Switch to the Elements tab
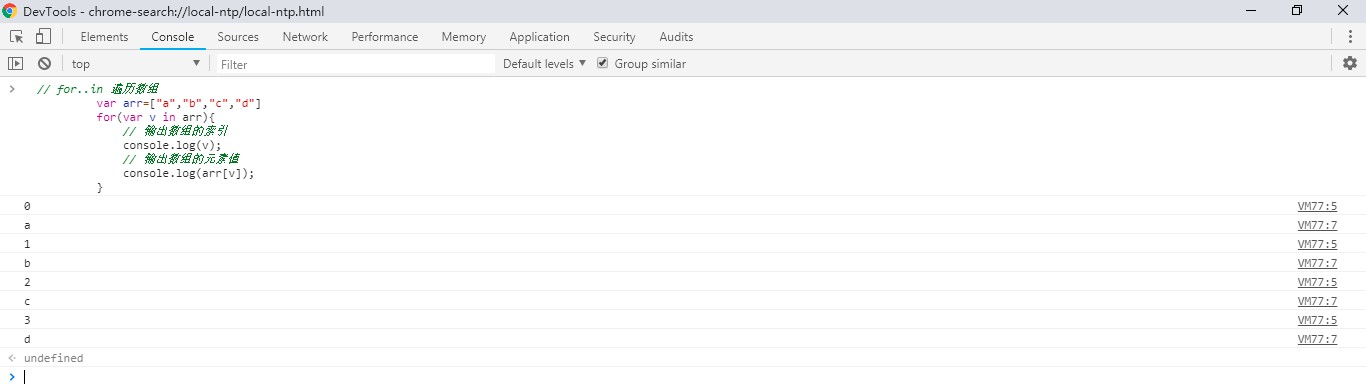1366x391 pixels. click(104, 37)
